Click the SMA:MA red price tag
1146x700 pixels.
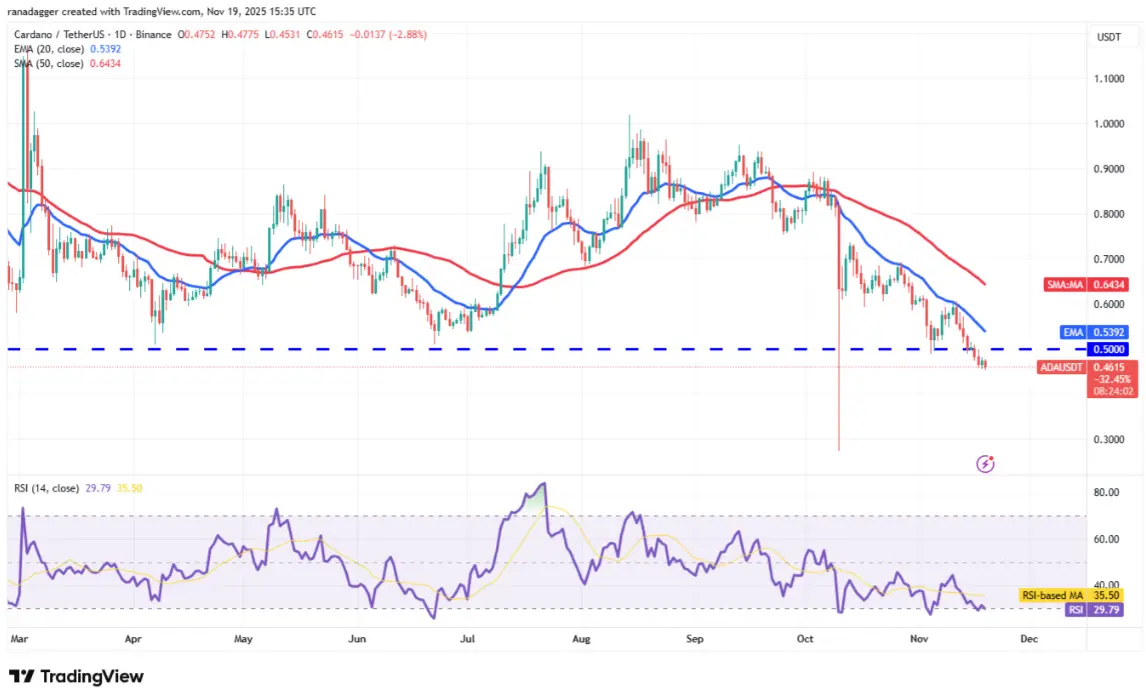point(1065,284)
